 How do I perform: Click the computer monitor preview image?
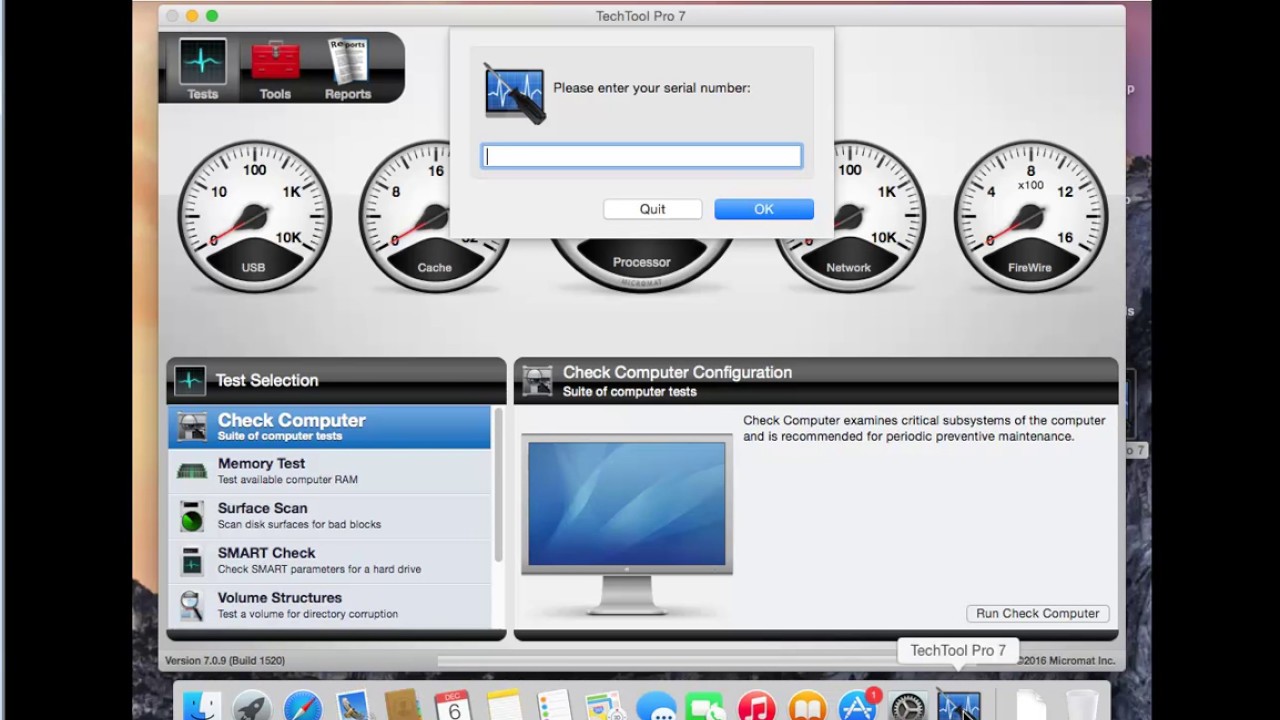tap(627, 523)
